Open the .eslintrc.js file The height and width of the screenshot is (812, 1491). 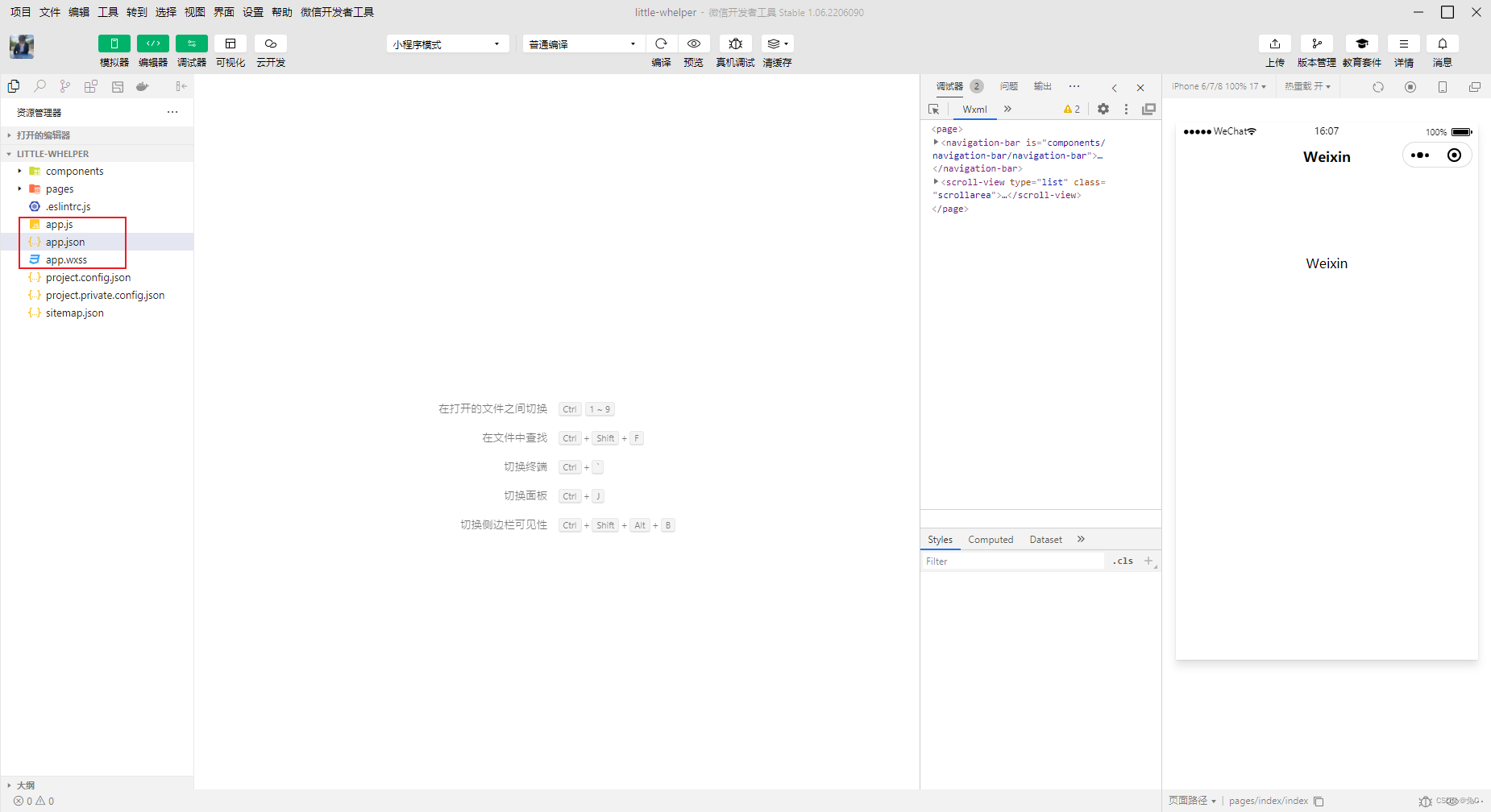point(97,206)
